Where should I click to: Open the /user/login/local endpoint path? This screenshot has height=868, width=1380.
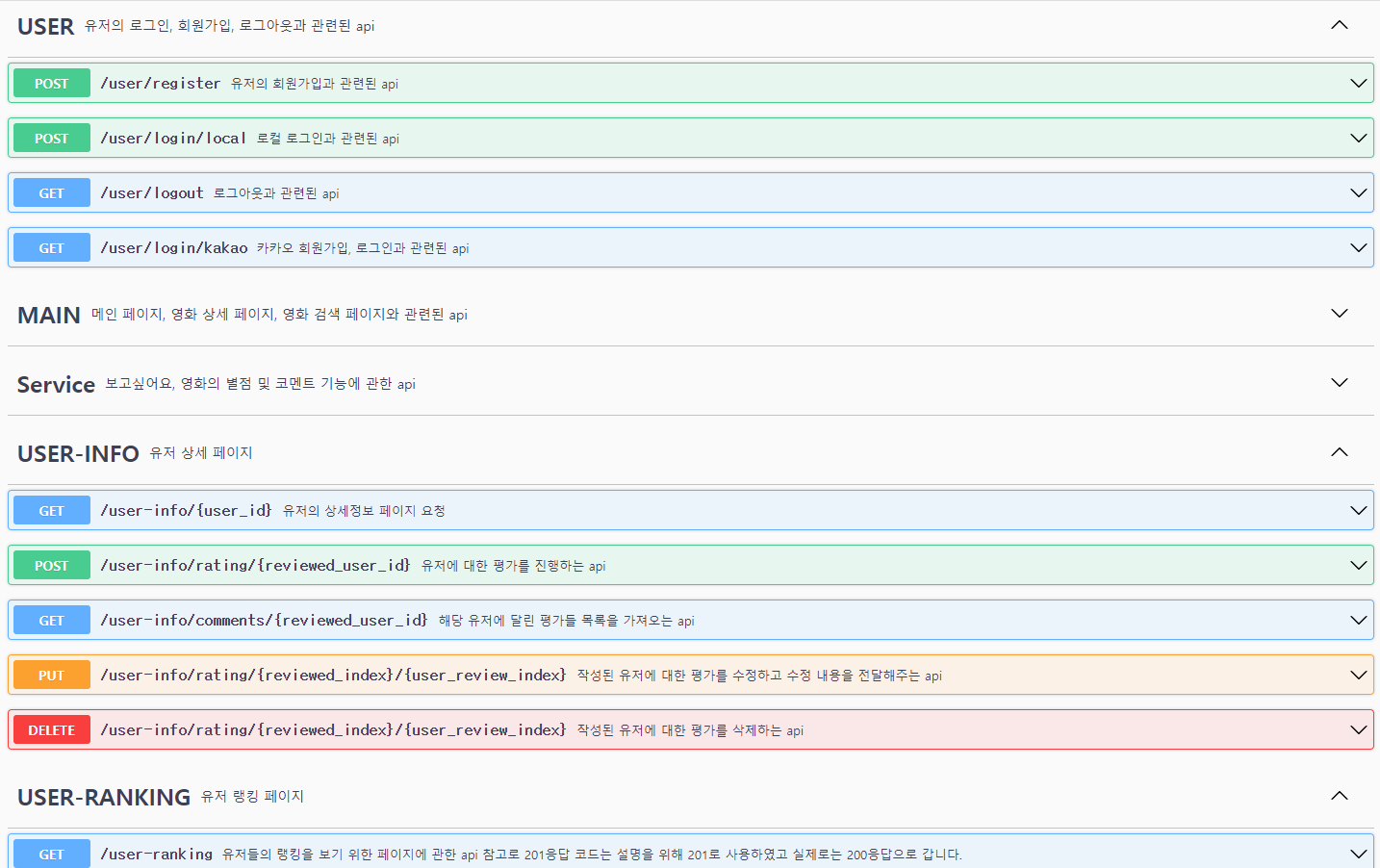point(173,139)
